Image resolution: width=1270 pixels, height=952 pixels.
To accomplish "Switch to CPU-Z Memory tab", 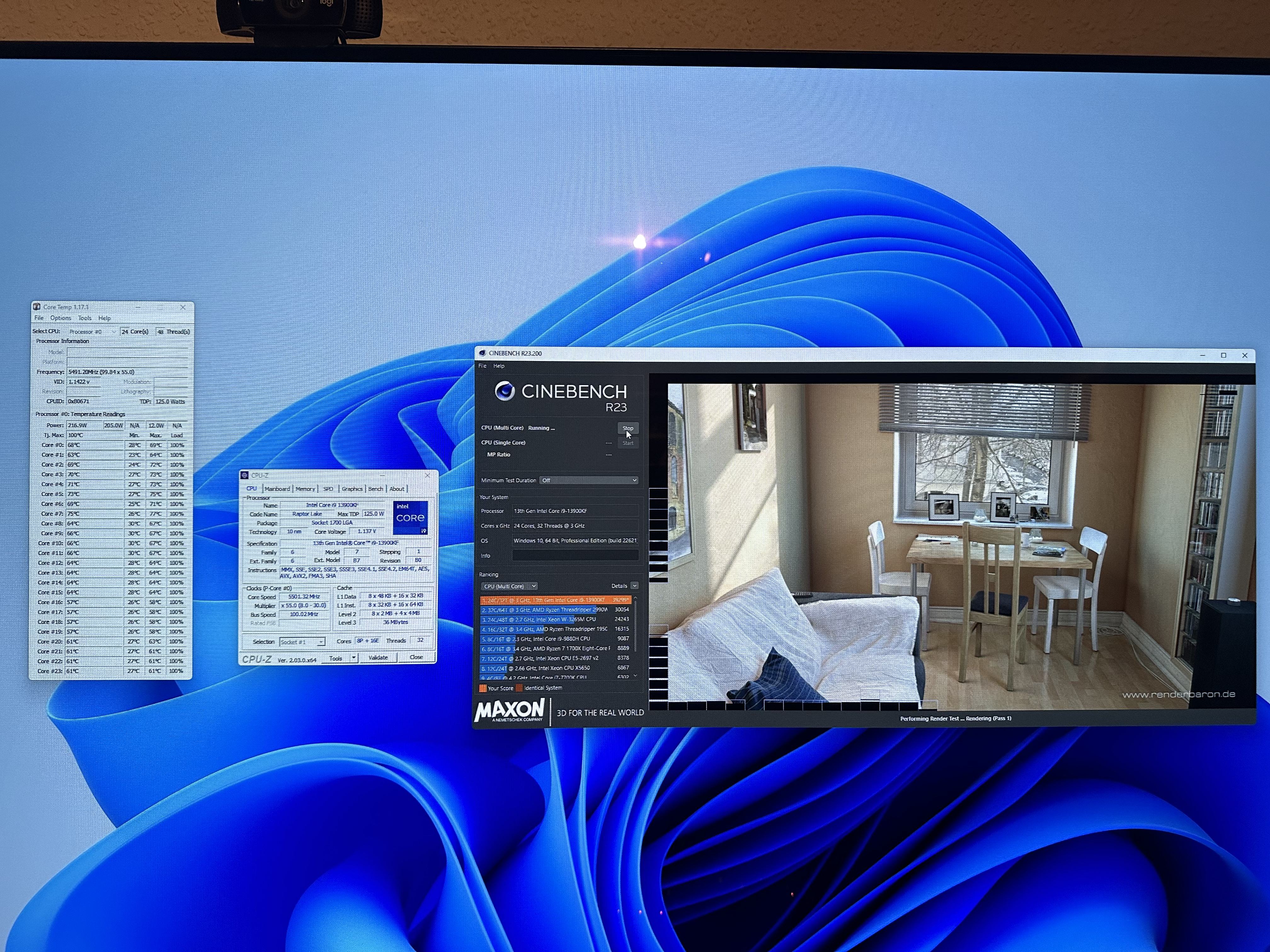I will point(306,489).
